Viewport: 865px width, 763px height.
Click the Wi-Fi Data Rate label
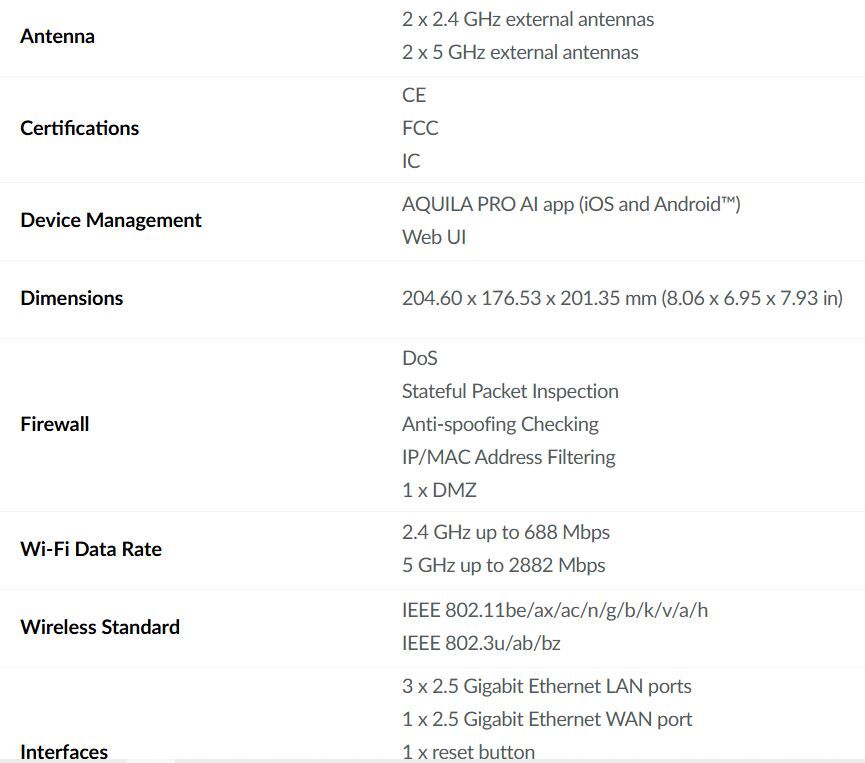(x=90, y=549)
